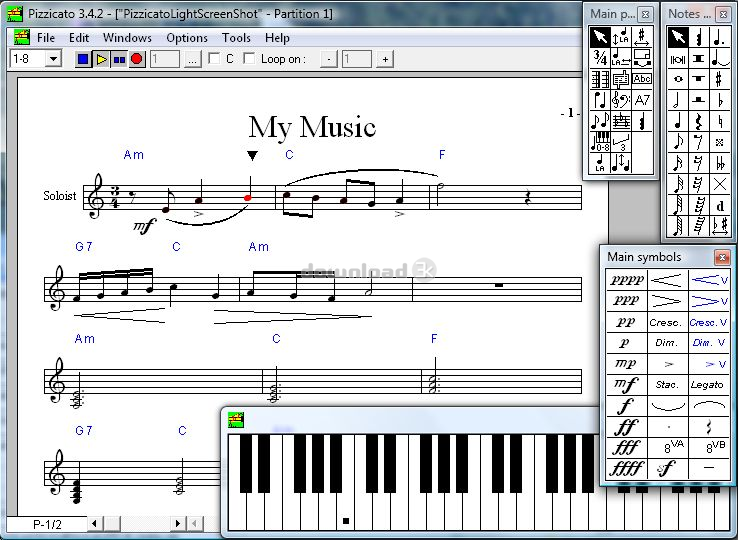Screen dimensions: 738x540
Task: Pick the treble and bass clef tool
Action: pos(621,100)
